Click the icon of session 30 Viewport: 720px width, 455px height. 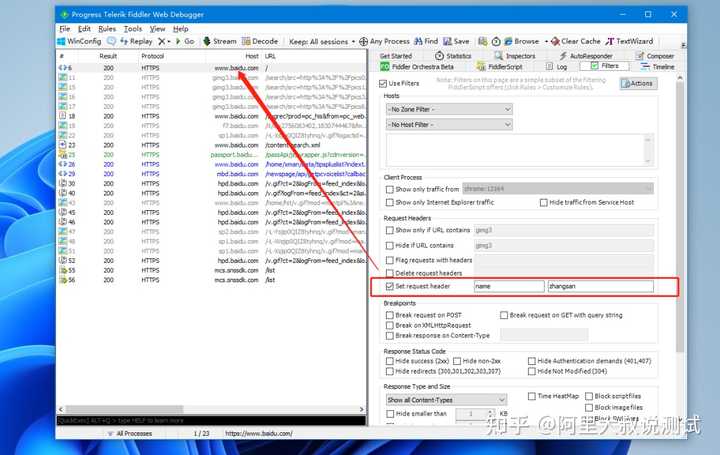coord(62,184)
